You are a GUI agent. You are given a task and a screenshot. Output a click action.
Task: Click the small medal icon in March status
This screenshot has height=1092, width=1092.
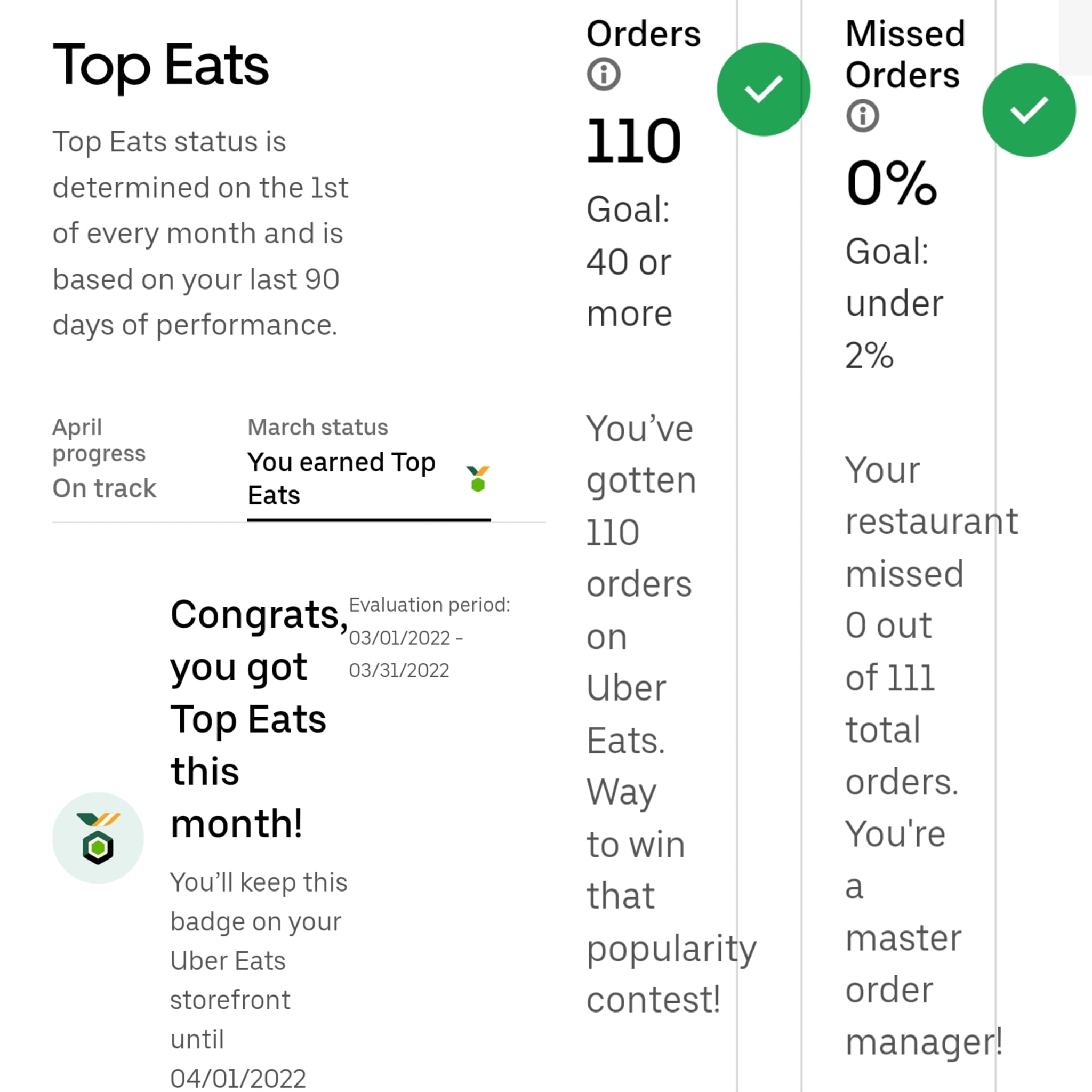(x=478, y=479)
